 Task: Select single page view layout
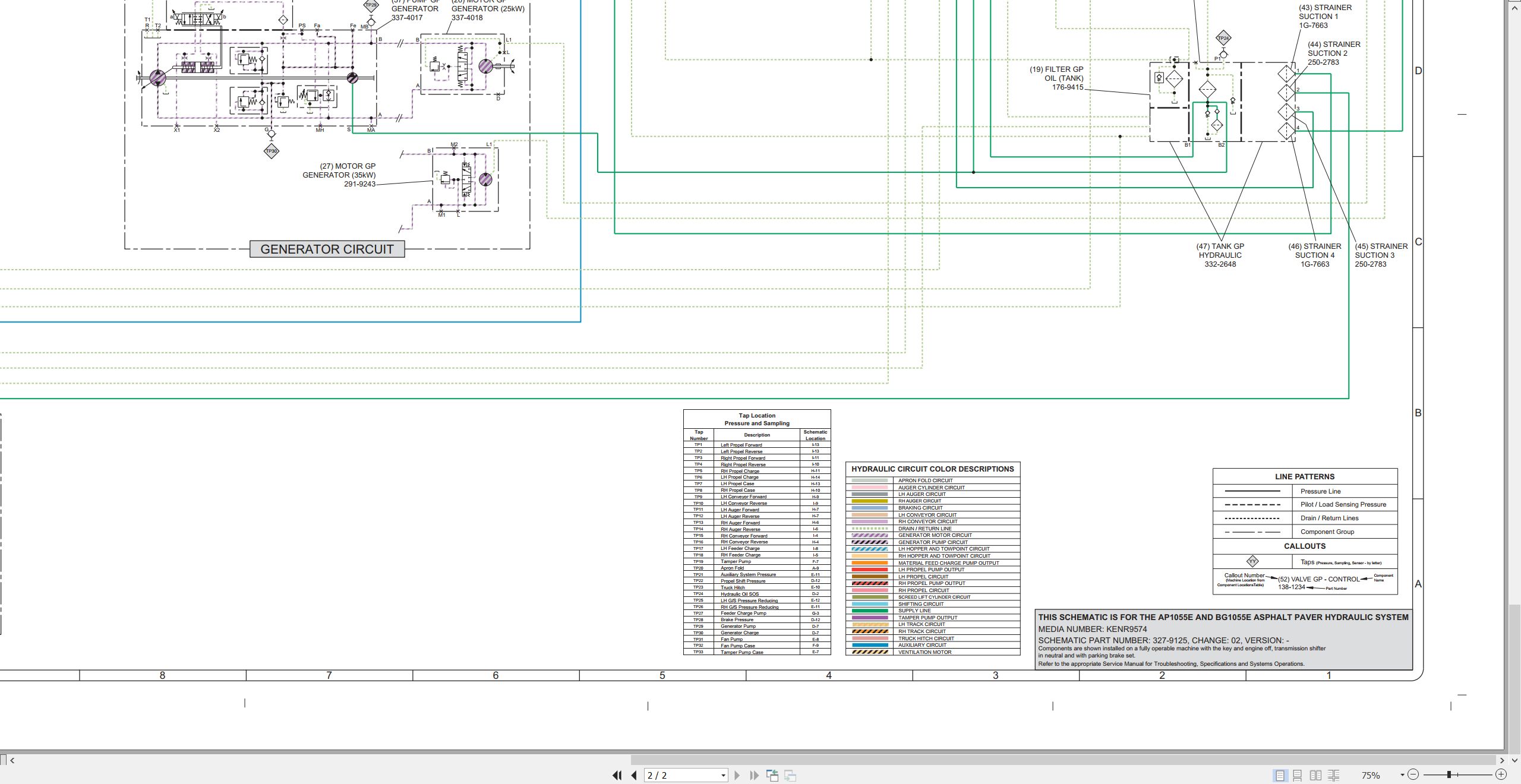1280,775
